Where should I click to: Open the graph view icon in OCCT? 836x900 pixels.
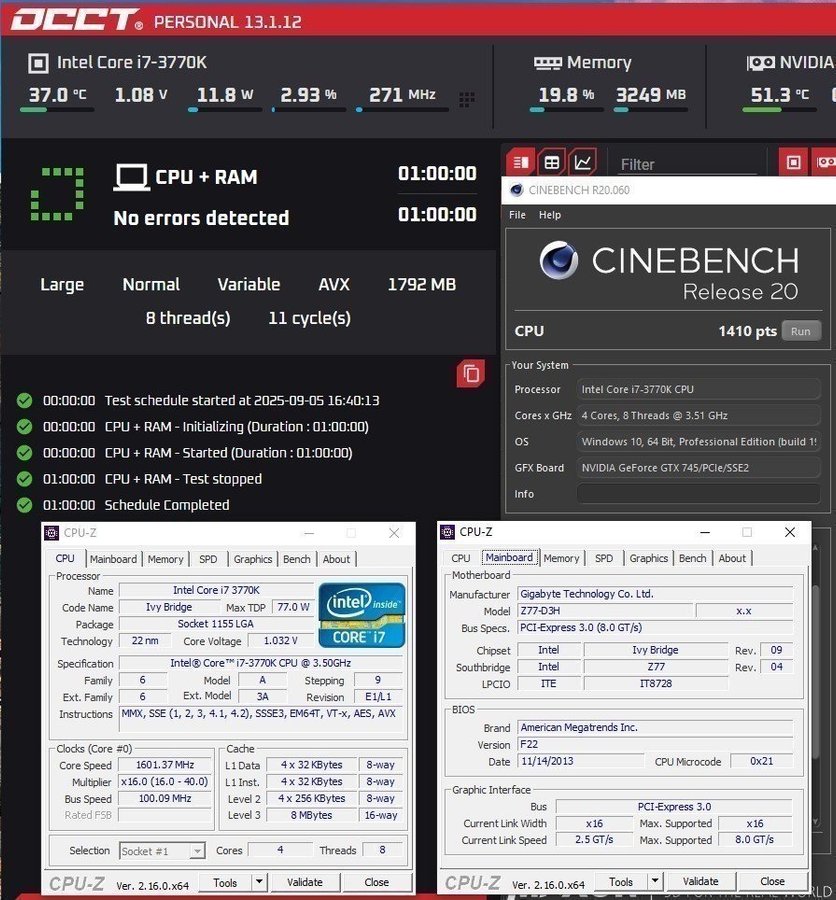click(583, 162)
